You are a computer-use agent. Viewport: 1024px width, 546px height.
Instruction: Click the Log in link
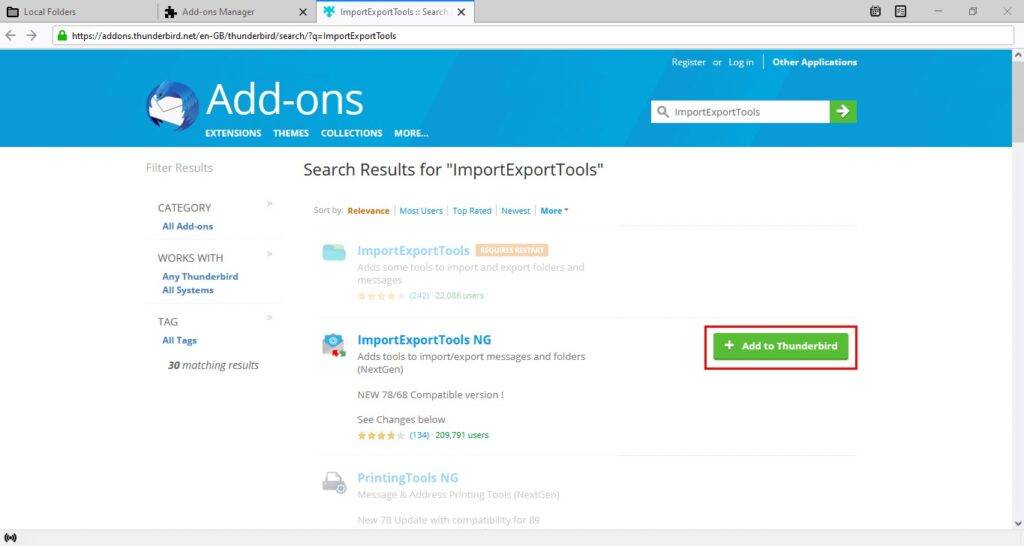741,62
